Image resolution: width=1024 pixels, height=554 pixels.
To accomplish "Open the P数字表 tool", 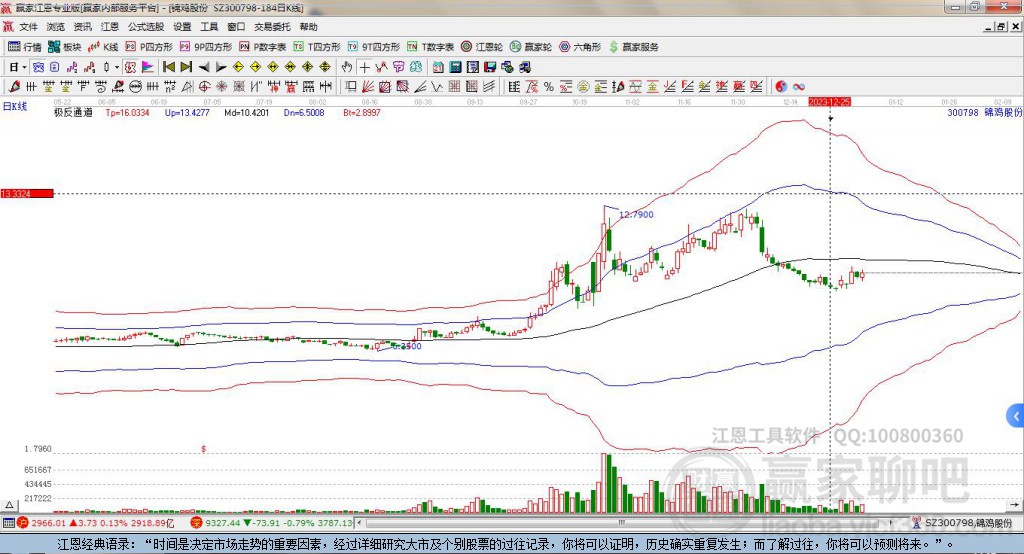I will (263, 47).
